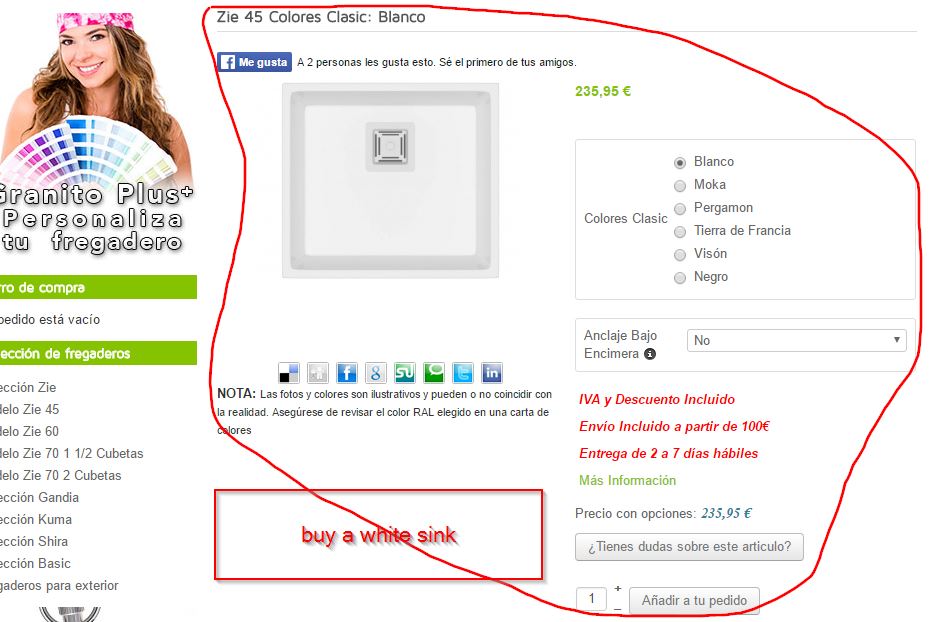Share on Facebook square icon

point(347,373)
